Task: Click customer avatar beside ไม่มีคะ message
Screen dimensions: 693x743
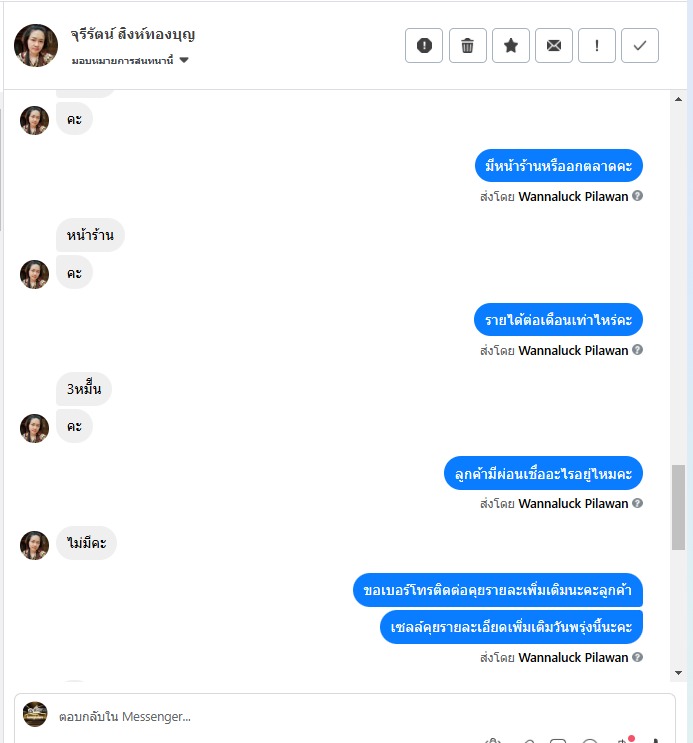Action: point(34,545)
